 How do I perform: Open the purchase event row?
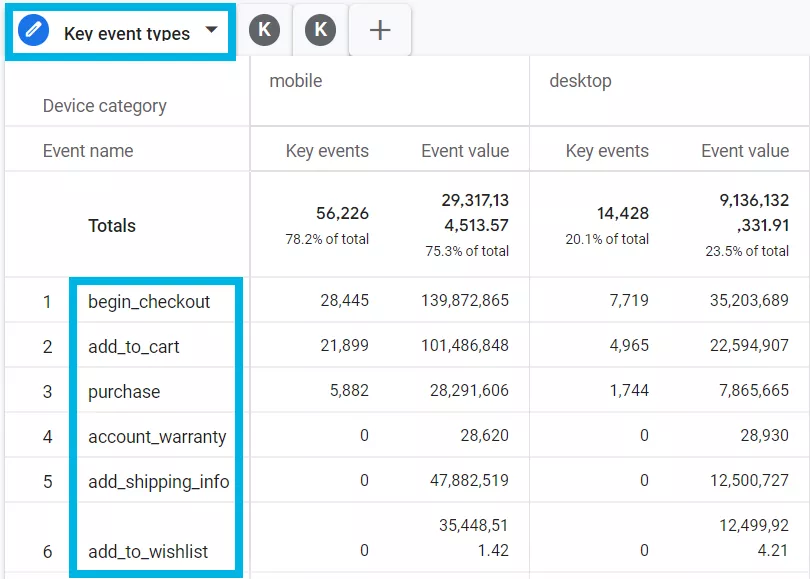pyautogui.click(x=124, y=392)
